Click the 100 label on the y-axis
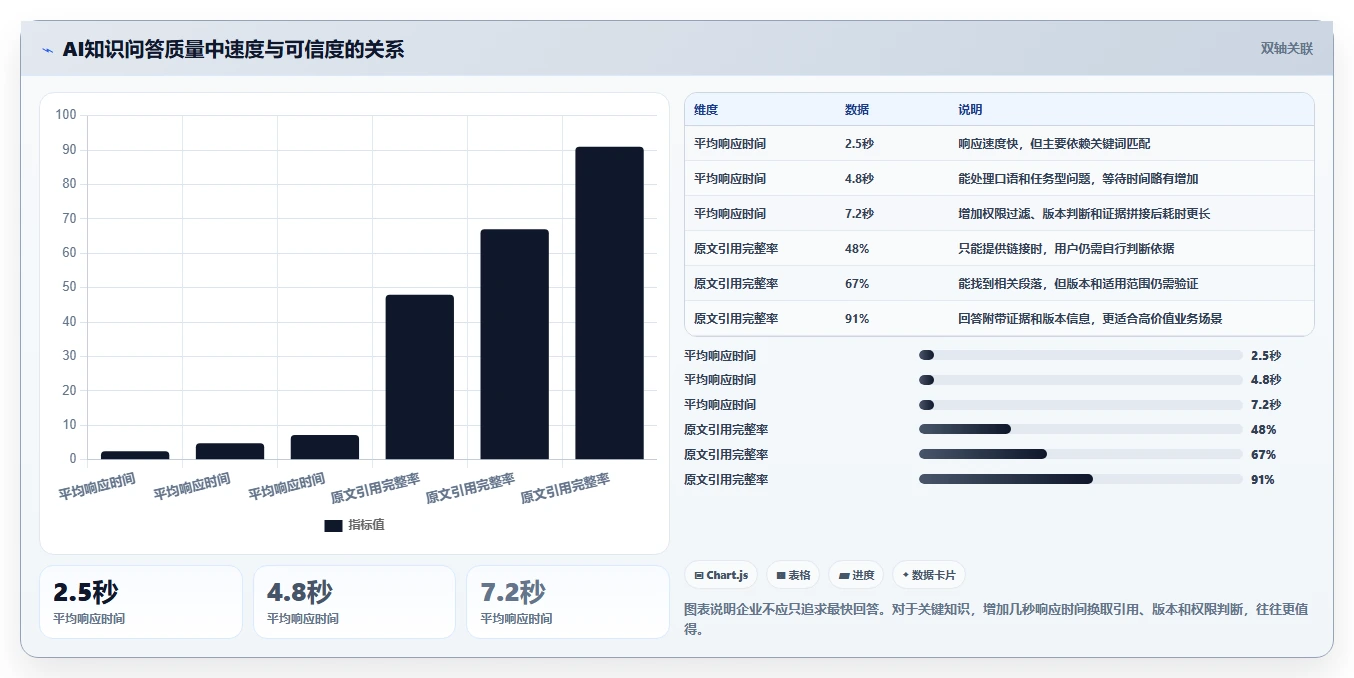Viewport: 1354px width, 678px height. [66, 115]
